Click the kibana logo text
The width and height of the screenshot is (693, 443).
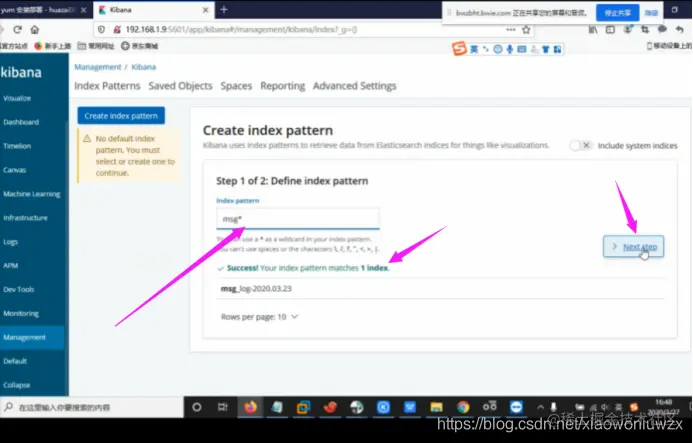21,72
